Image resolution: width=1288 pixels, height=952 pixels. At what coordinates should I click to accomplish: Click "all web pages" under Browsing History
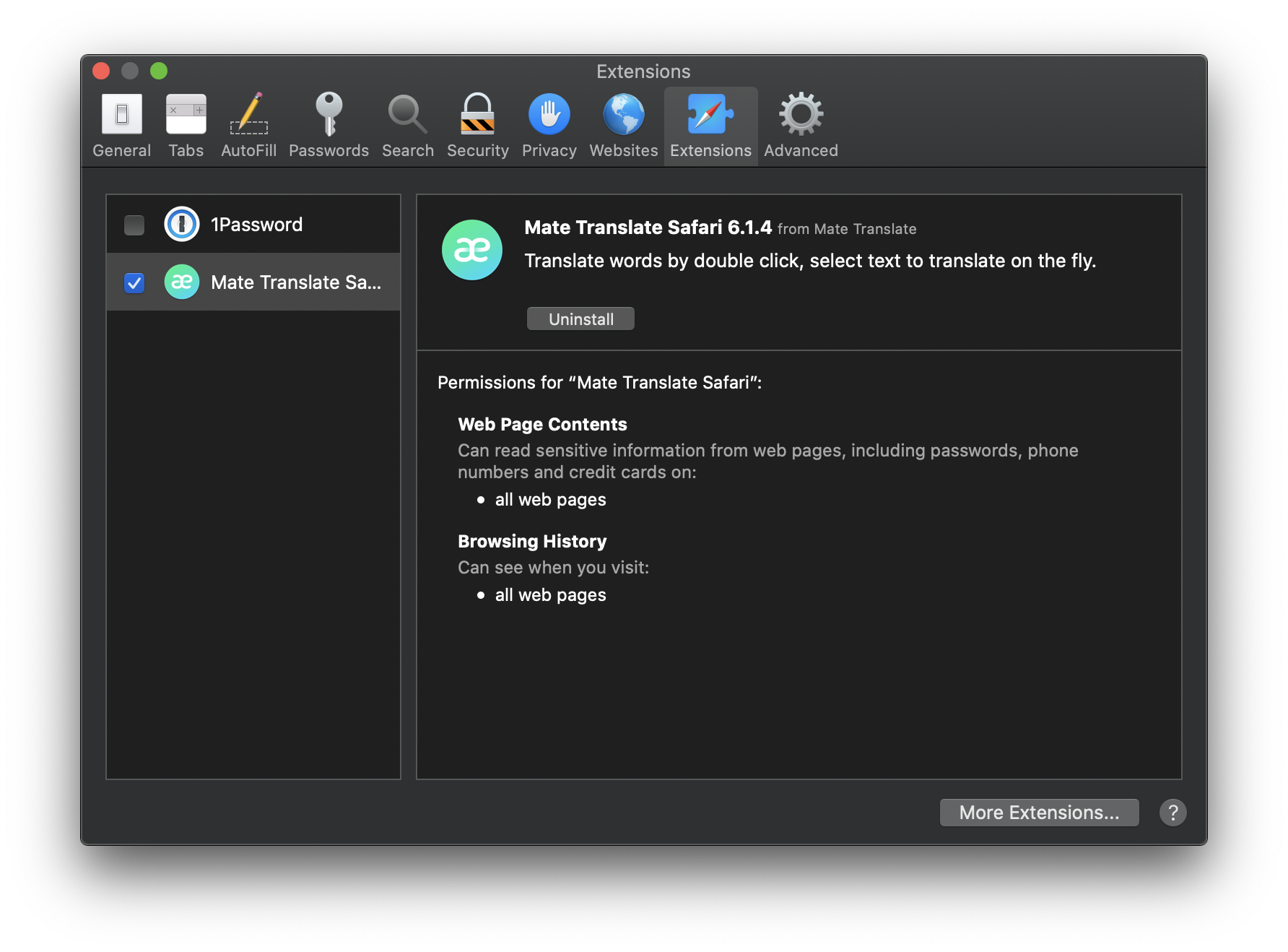[x=550, y=595]
